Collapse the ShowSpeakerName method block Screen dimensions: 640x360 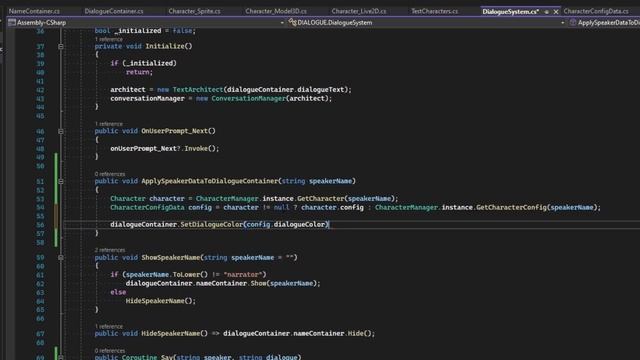tap(60, 258)
